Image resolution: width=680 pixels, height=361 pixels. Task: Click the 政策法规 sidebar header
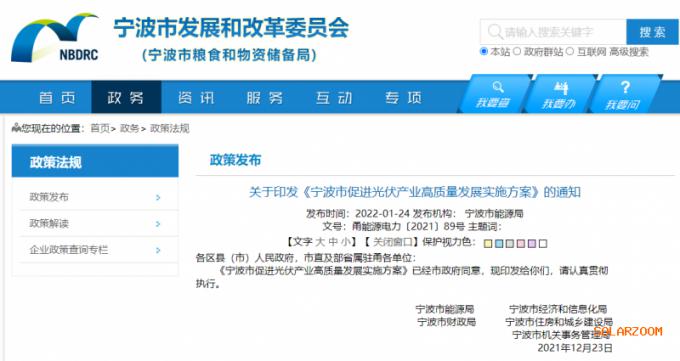pyautogui.click(x=95, y=161)
